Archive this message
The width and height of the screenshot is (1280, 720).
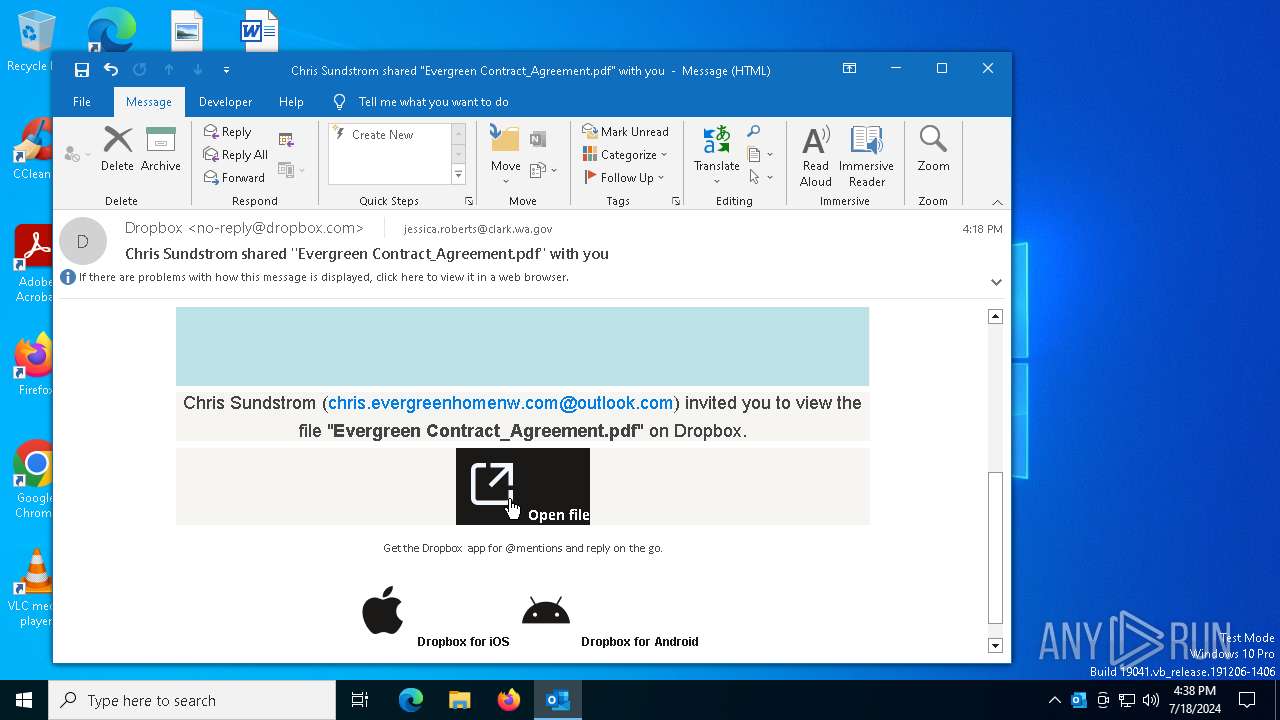tap(160, 149)
